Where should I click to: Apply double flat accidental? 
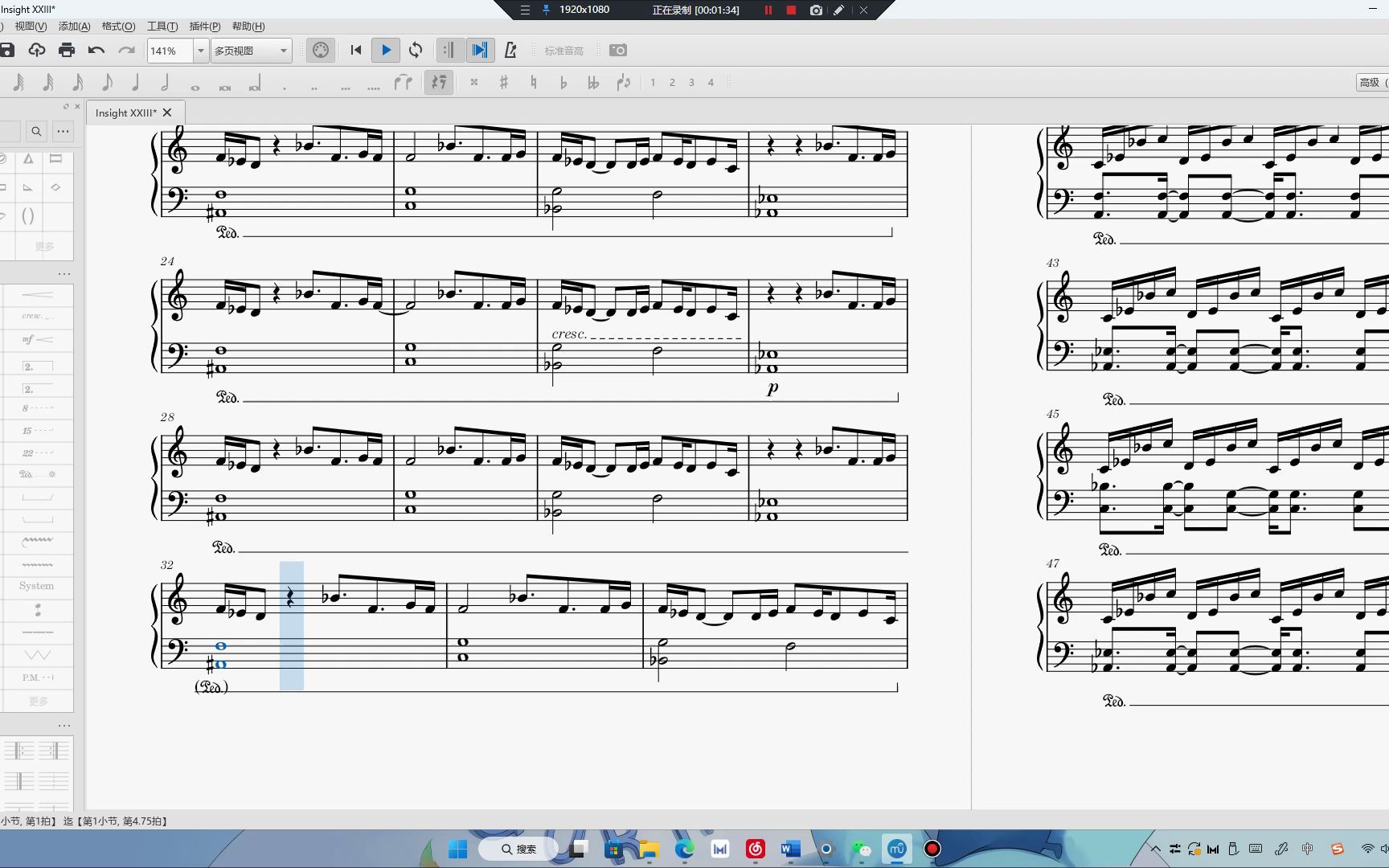click(593, 82)
